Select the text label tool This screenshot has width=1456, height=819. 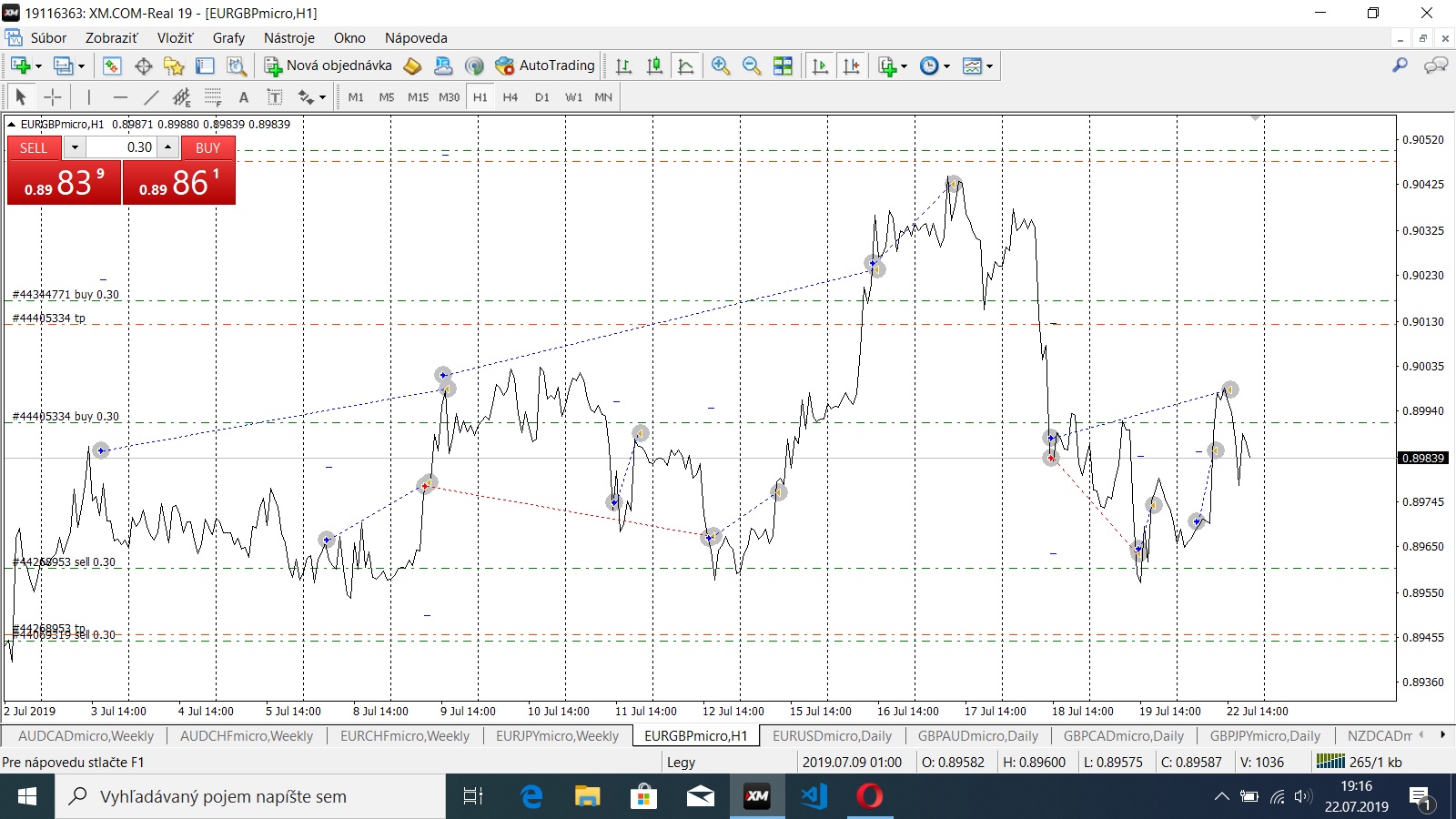(274, 97)
